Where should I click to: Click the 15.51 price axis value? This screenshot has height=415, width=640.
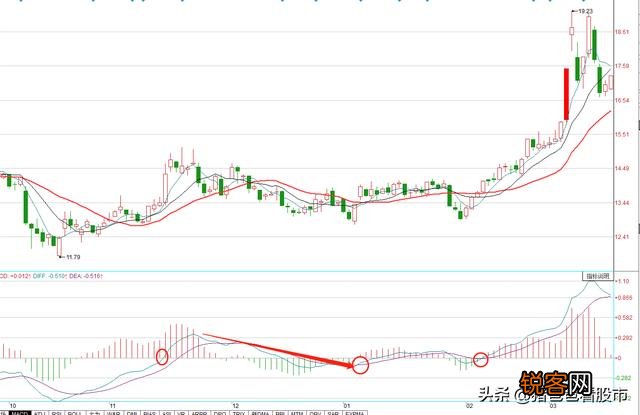[622, 134]
